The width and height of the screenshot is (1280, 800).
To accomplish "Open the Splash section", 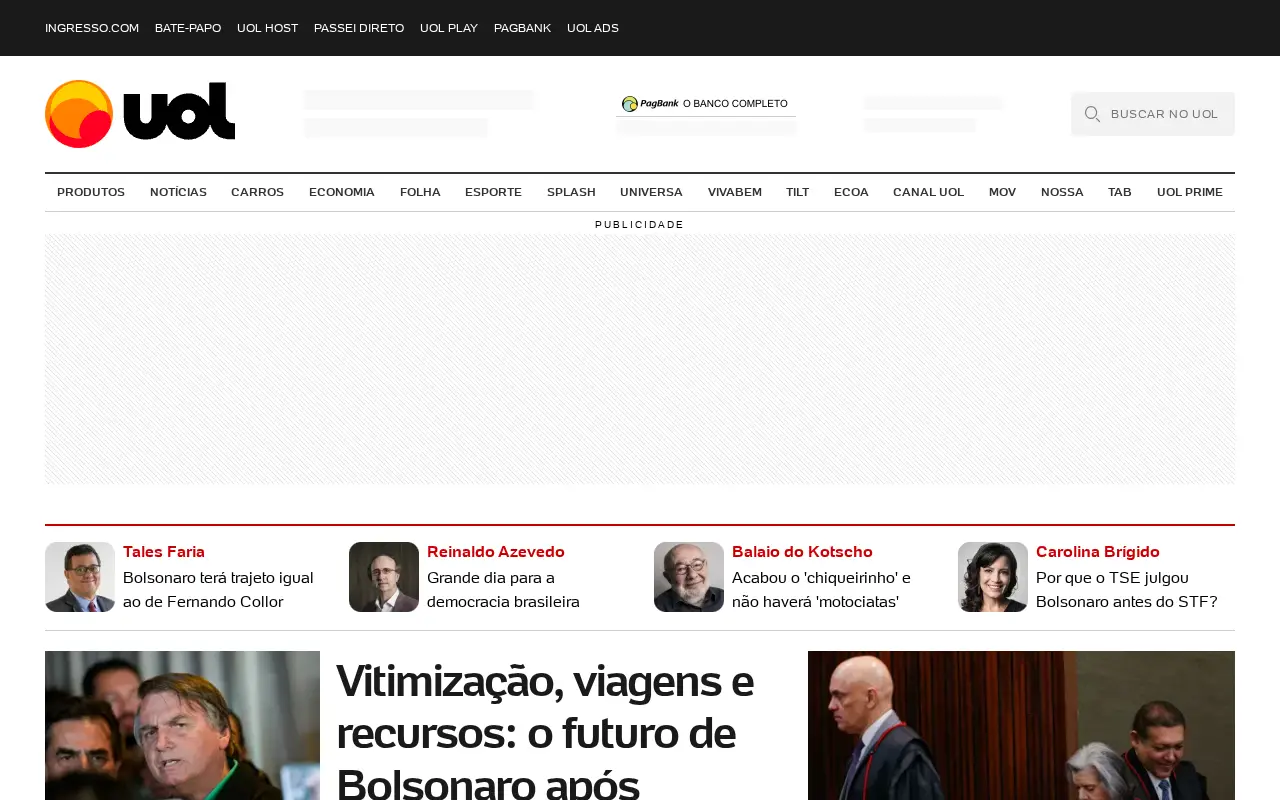I will pos(571,192).
